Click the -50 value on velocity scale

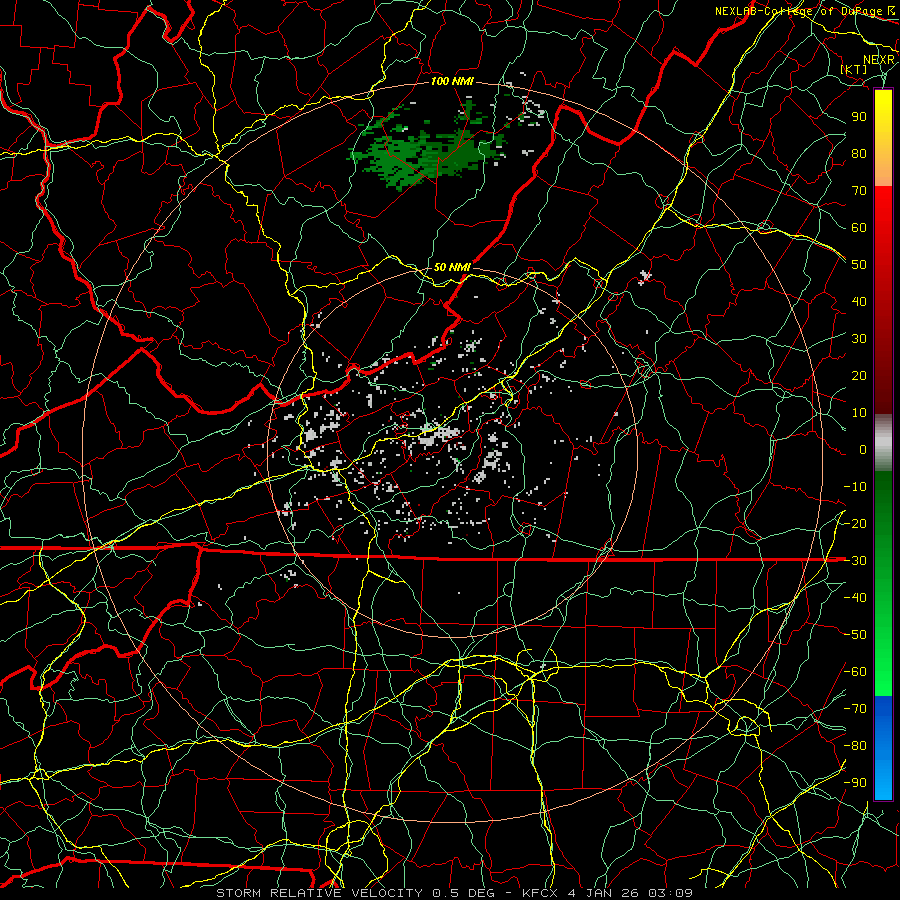point(855,635)
